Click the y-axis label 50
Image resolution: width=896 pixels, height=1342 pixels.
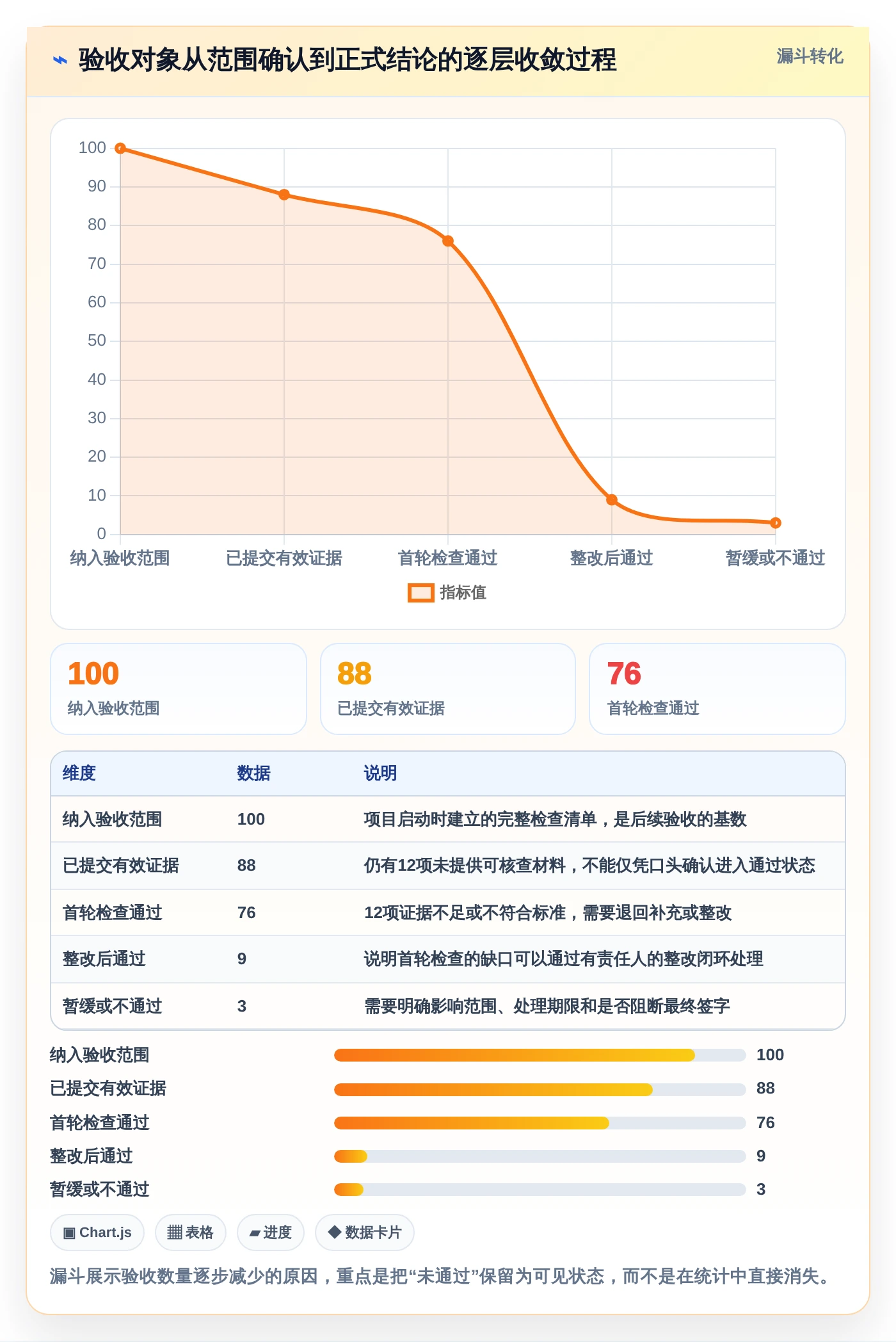point(97,341)
